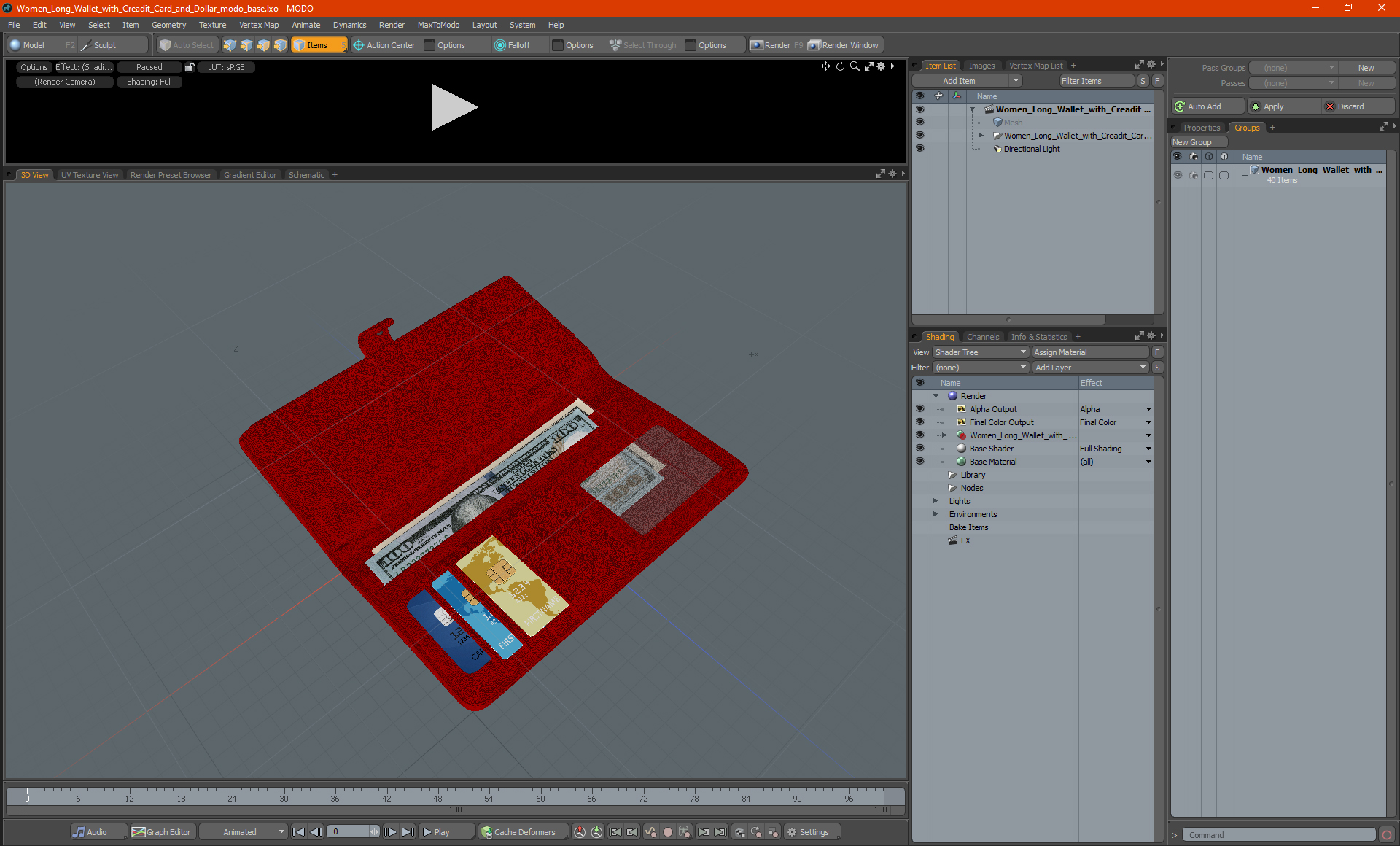Select Polygons selection mode icon

[x=263, y=45]
